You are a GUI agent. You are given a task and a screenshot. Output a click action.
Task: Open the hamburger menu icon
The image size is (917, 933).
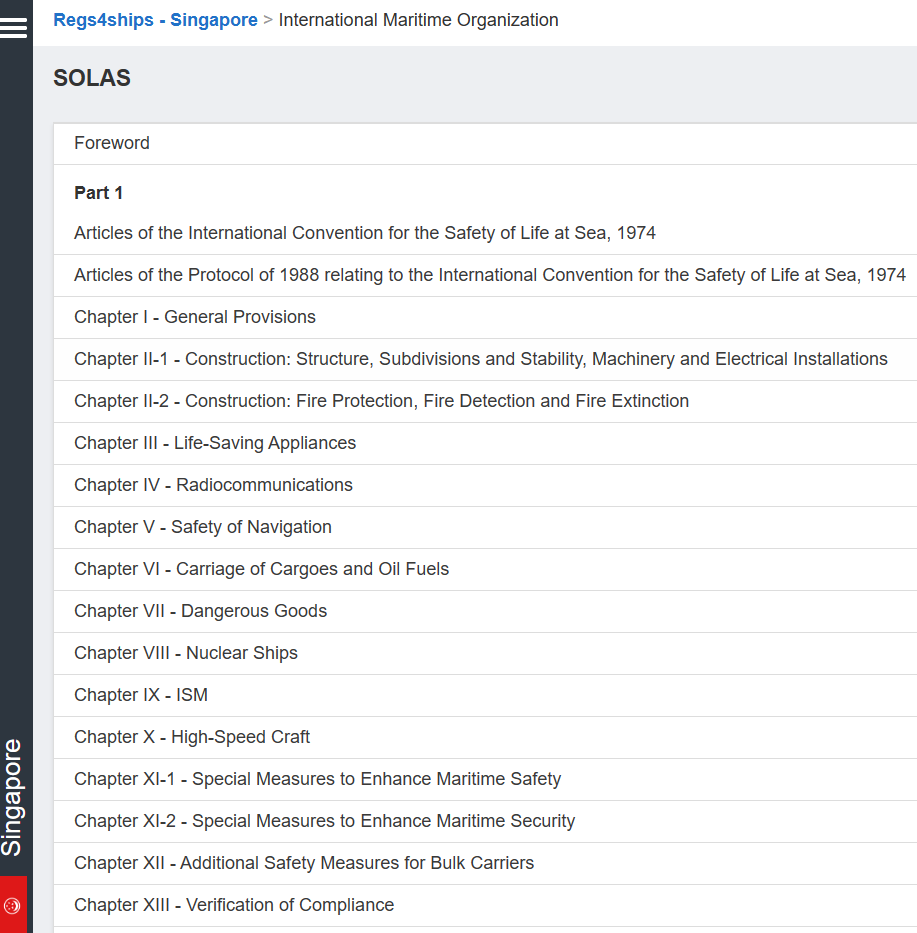point(13,27)
